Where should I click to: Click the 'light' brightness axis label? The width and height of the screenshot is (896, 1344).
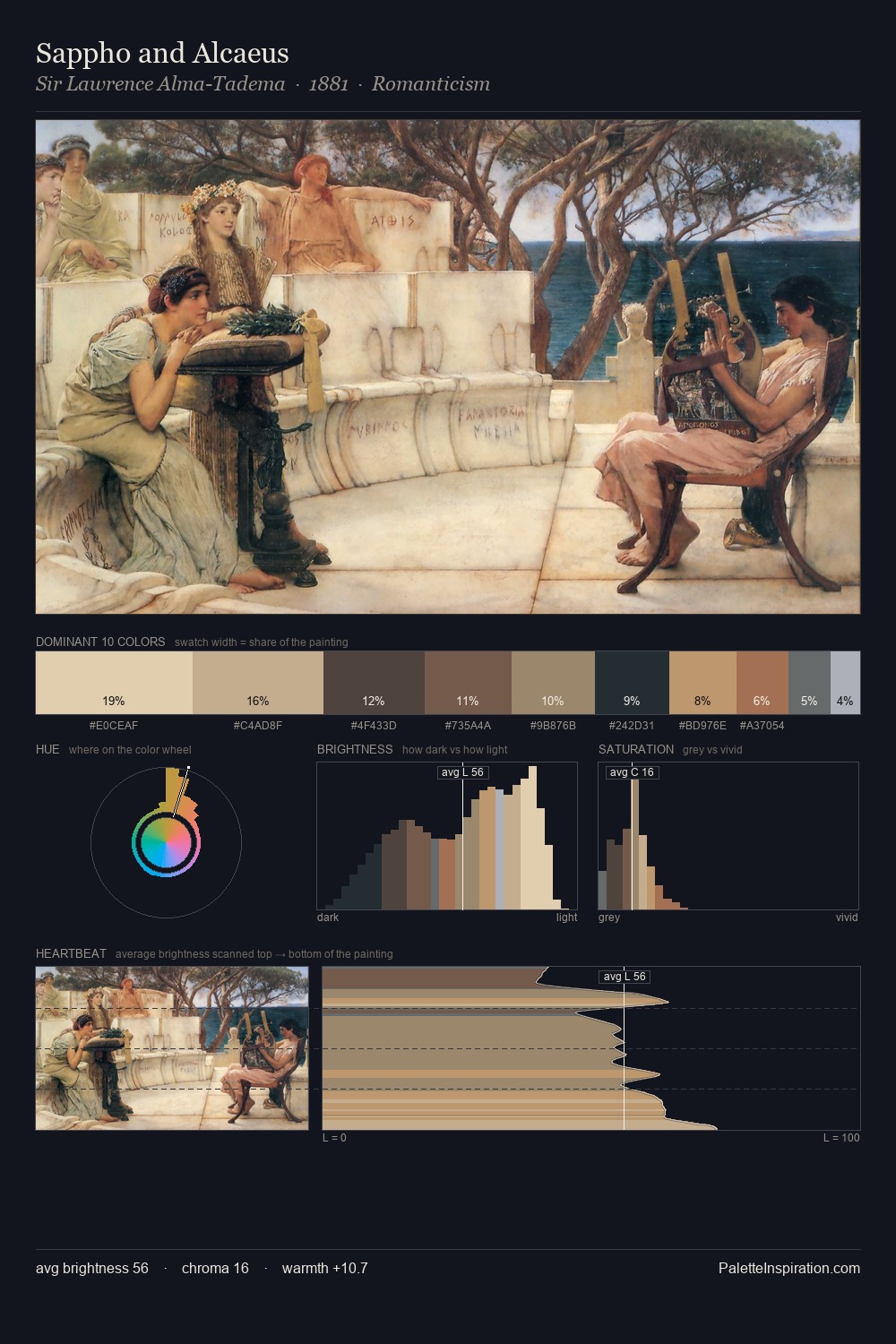pos(567,918)
